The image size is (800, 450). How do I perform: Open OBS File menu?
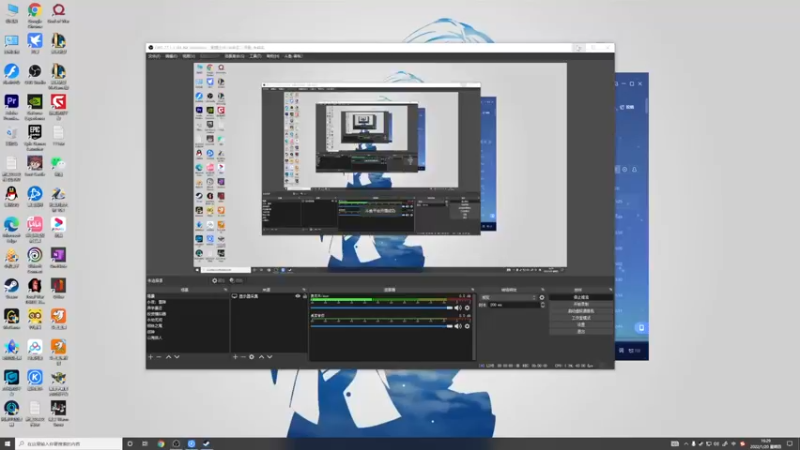[154, 56]
